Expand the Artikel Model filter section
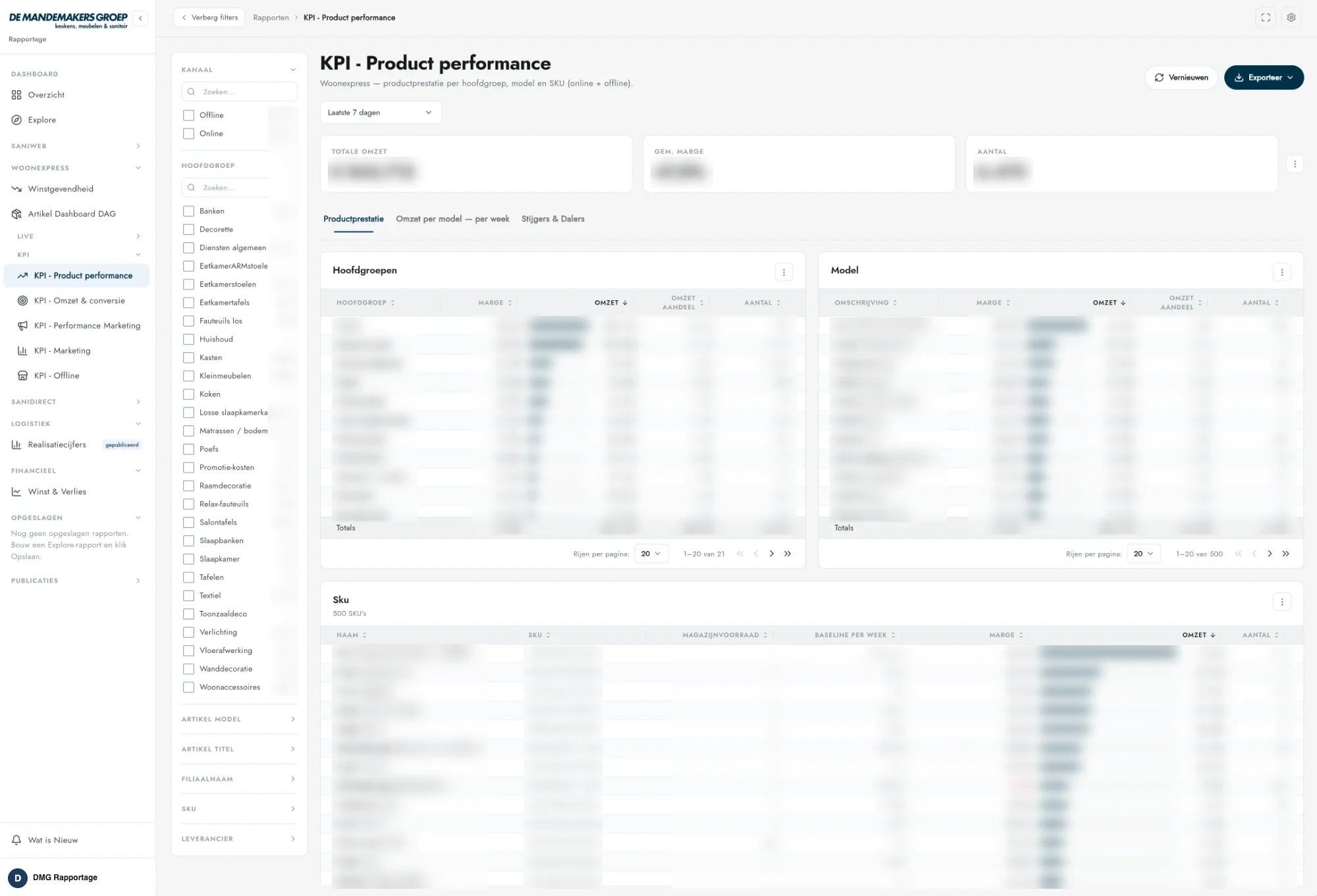This screenshot has width=1317, height=896. (x=238, y=719)
